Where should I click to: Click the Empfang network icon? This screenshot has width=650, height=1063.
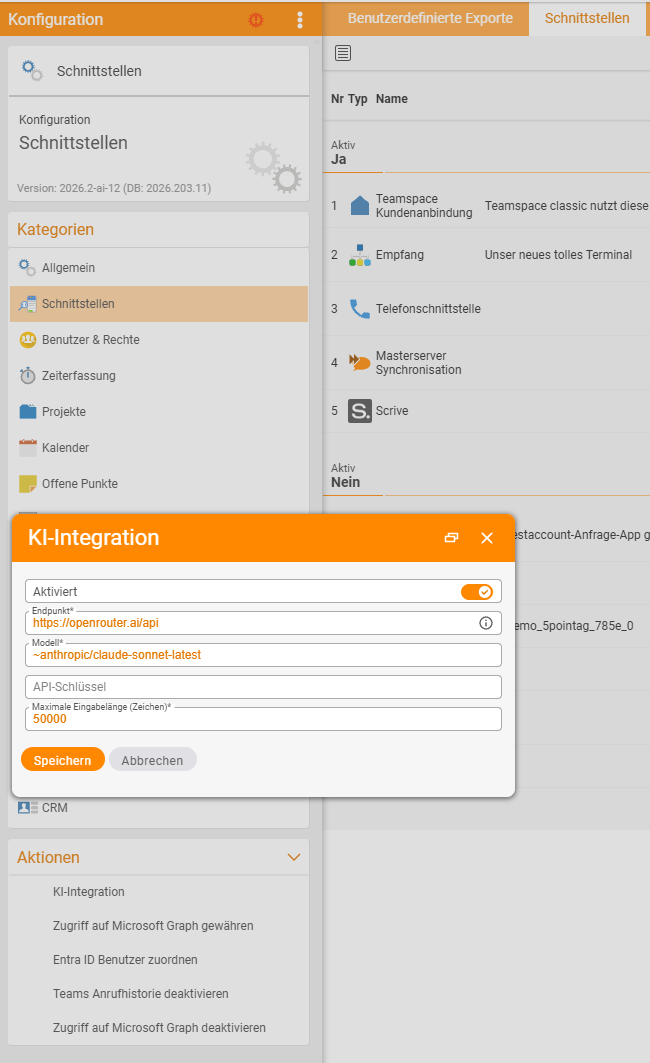[x=360, y=255]
